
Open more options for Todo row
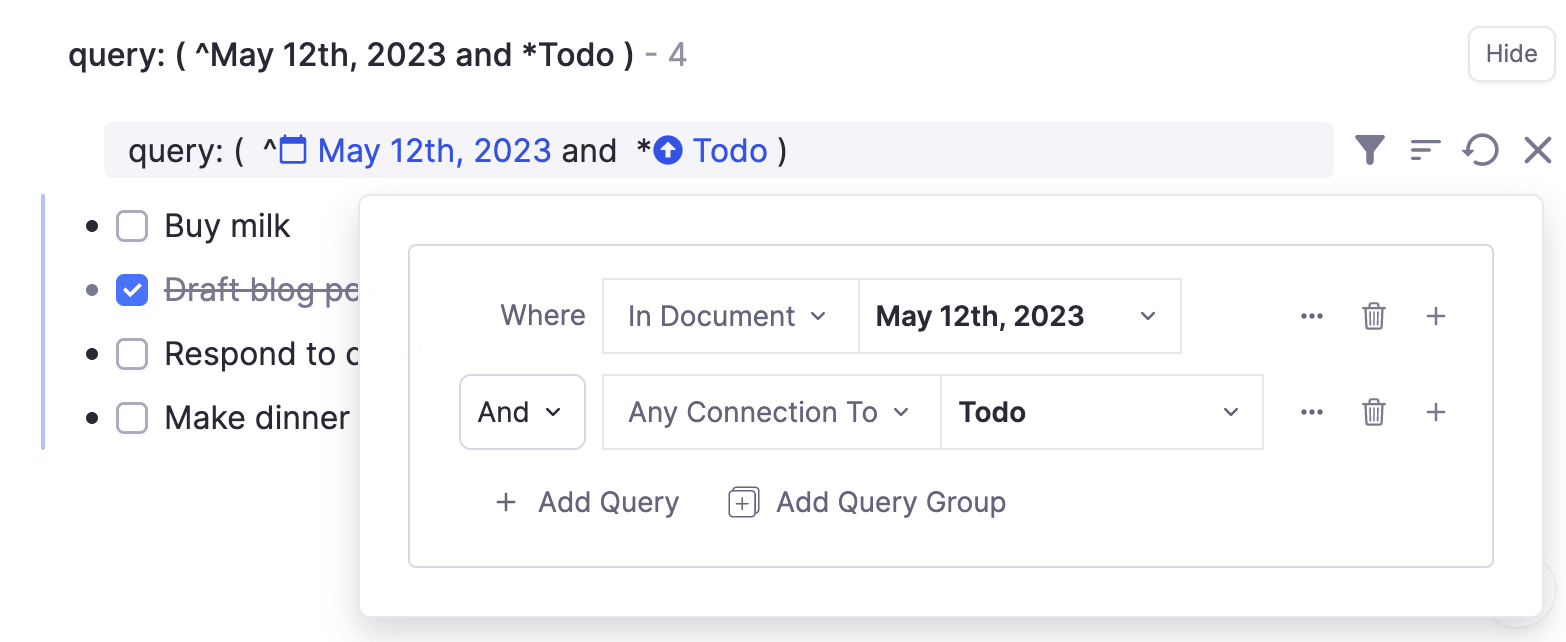1312,412
